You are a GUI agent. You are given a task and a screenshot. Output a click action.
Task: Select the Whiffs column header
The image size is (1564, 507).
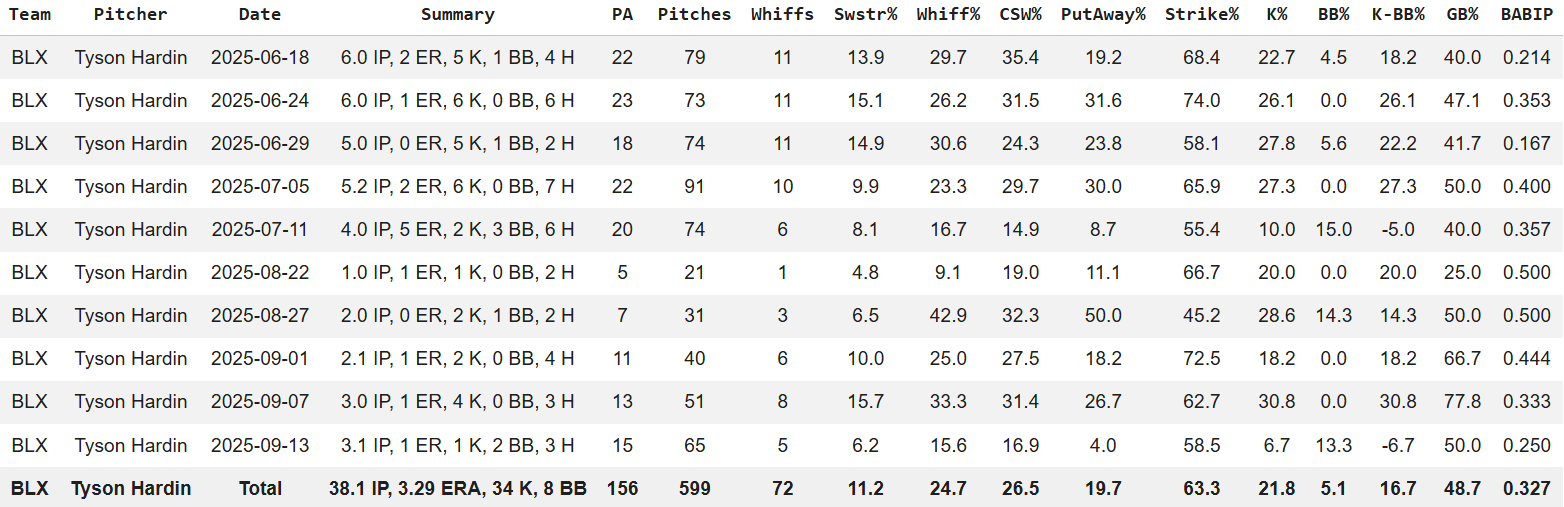782,15
